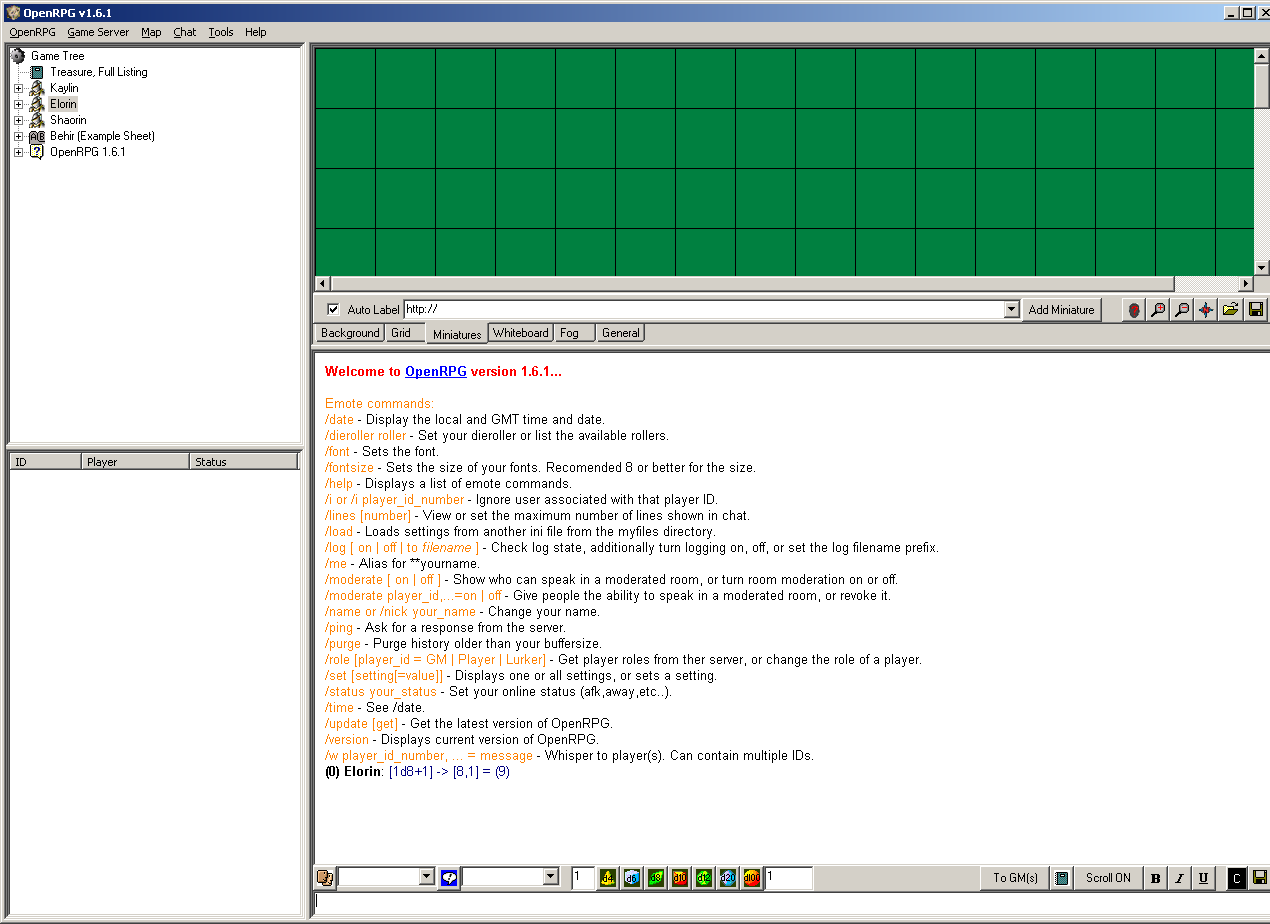Open the black text color swatch
1270x924 pixels.
tap(1236, 878)
